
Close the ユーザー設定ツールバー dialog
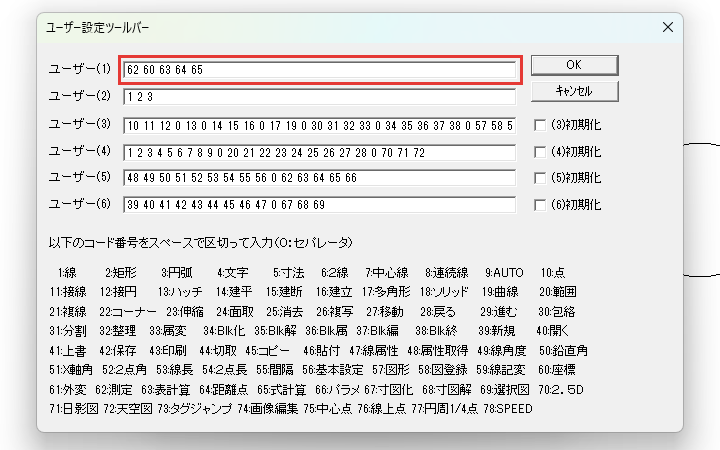pos(668,28)
